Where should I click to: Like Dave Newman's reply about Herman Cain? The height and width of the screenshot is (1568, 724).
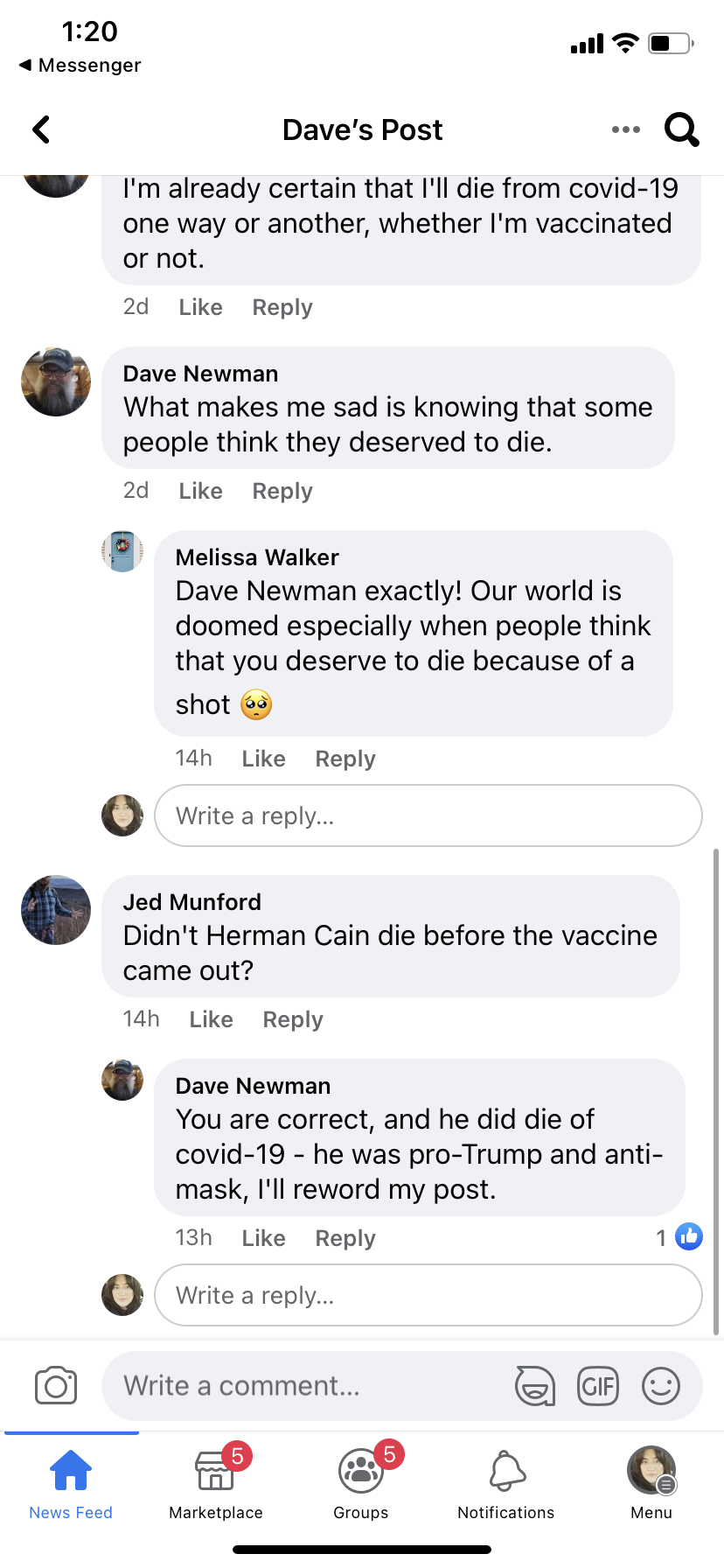click(x=263, y=1238)
